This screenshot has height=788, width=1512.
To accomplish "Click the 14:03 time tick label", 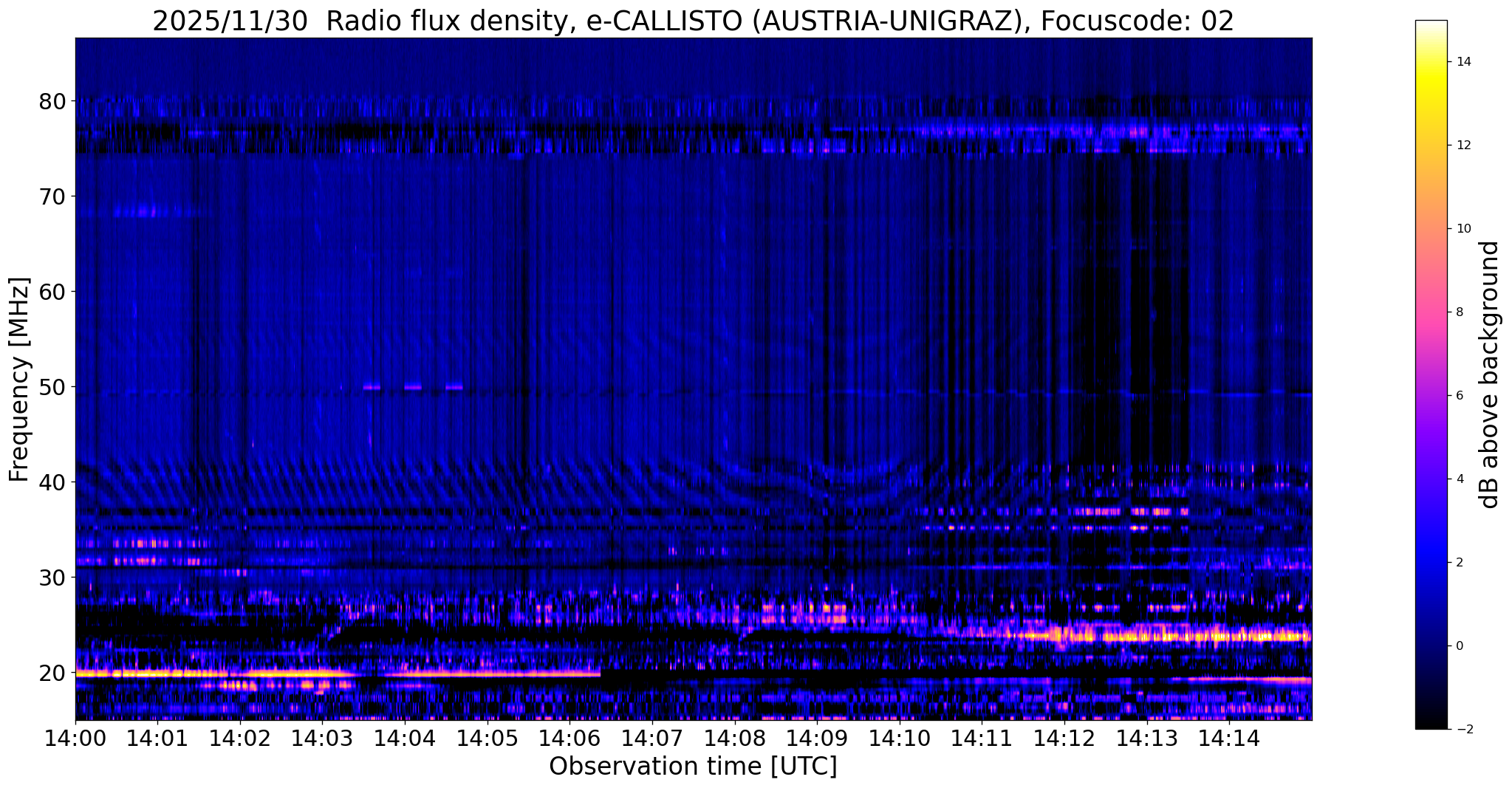I will pyautogui.click(x=322, y=737).
